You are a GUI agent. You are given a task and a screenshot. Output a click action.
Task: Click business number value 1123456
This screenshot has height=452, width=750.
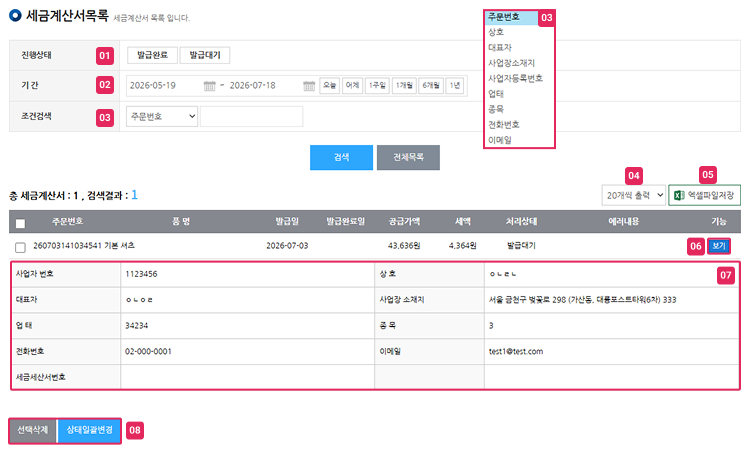tap(141, 274)
